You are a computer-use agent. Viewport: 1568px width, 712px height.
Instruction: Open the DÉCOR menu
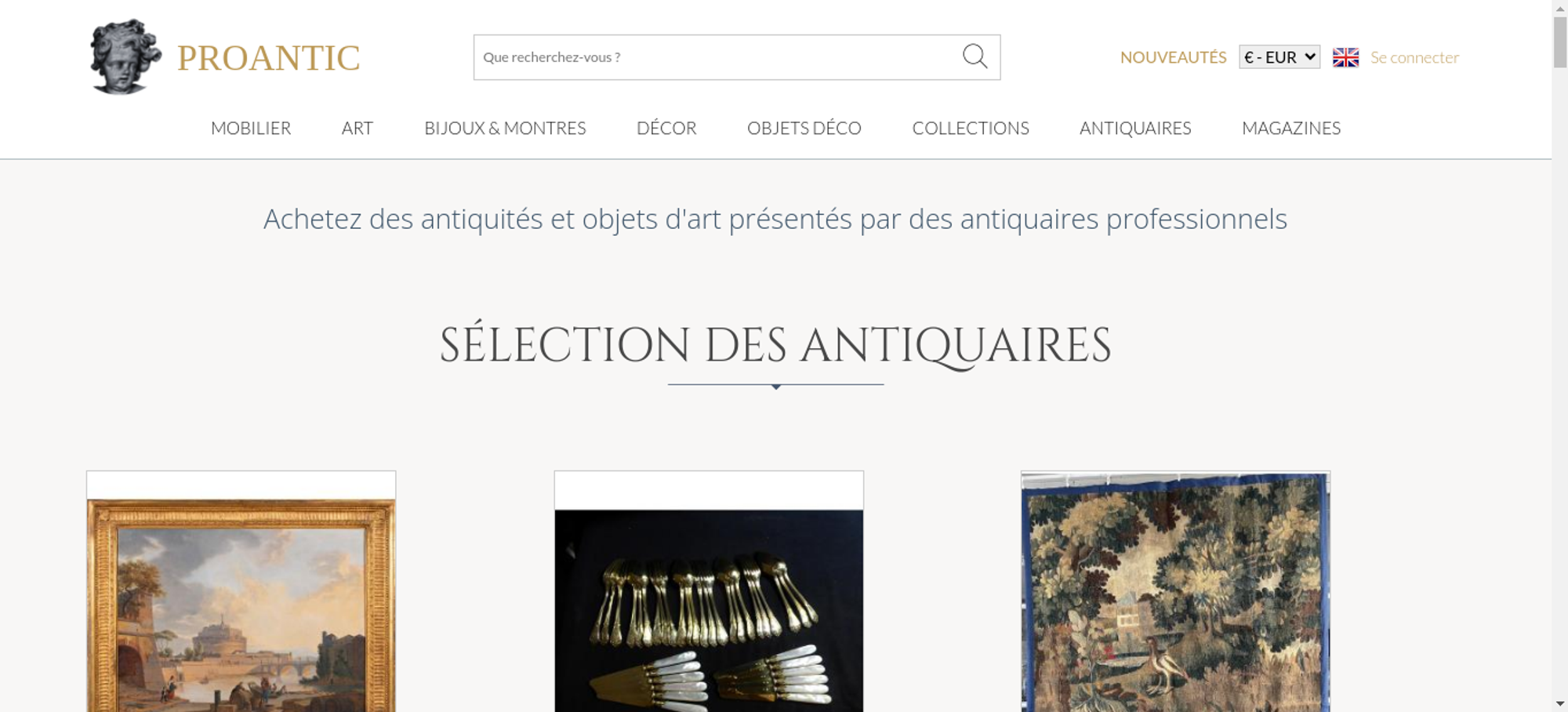[666, 128]
